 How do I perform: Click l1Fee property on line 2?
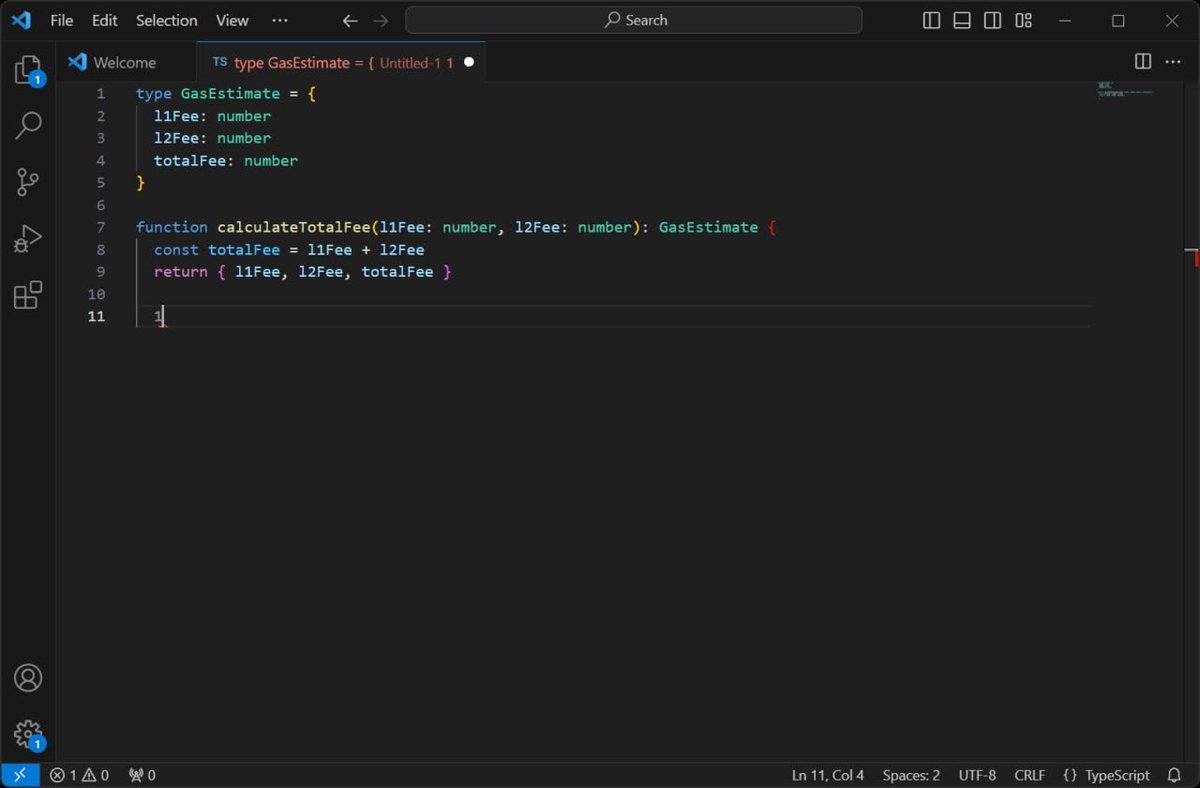coord(176,116)
